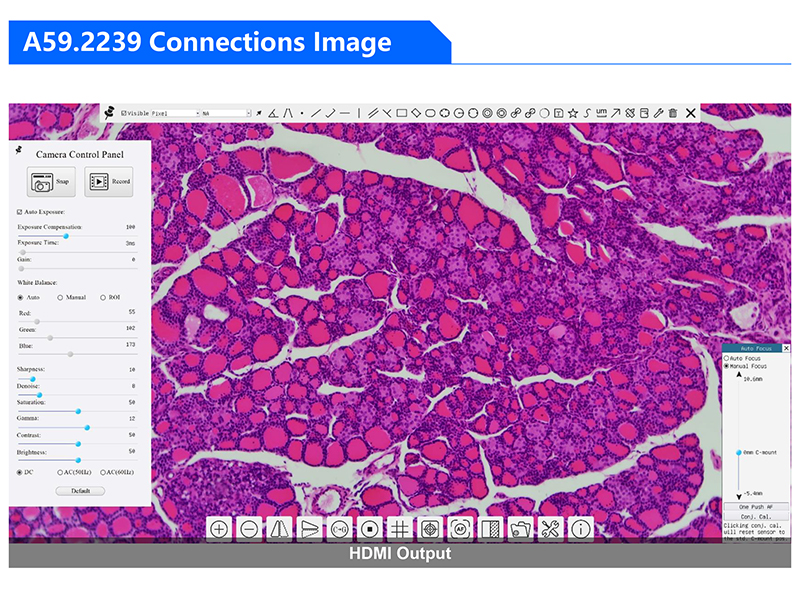Open the folder browse icon

click(520, 528)
